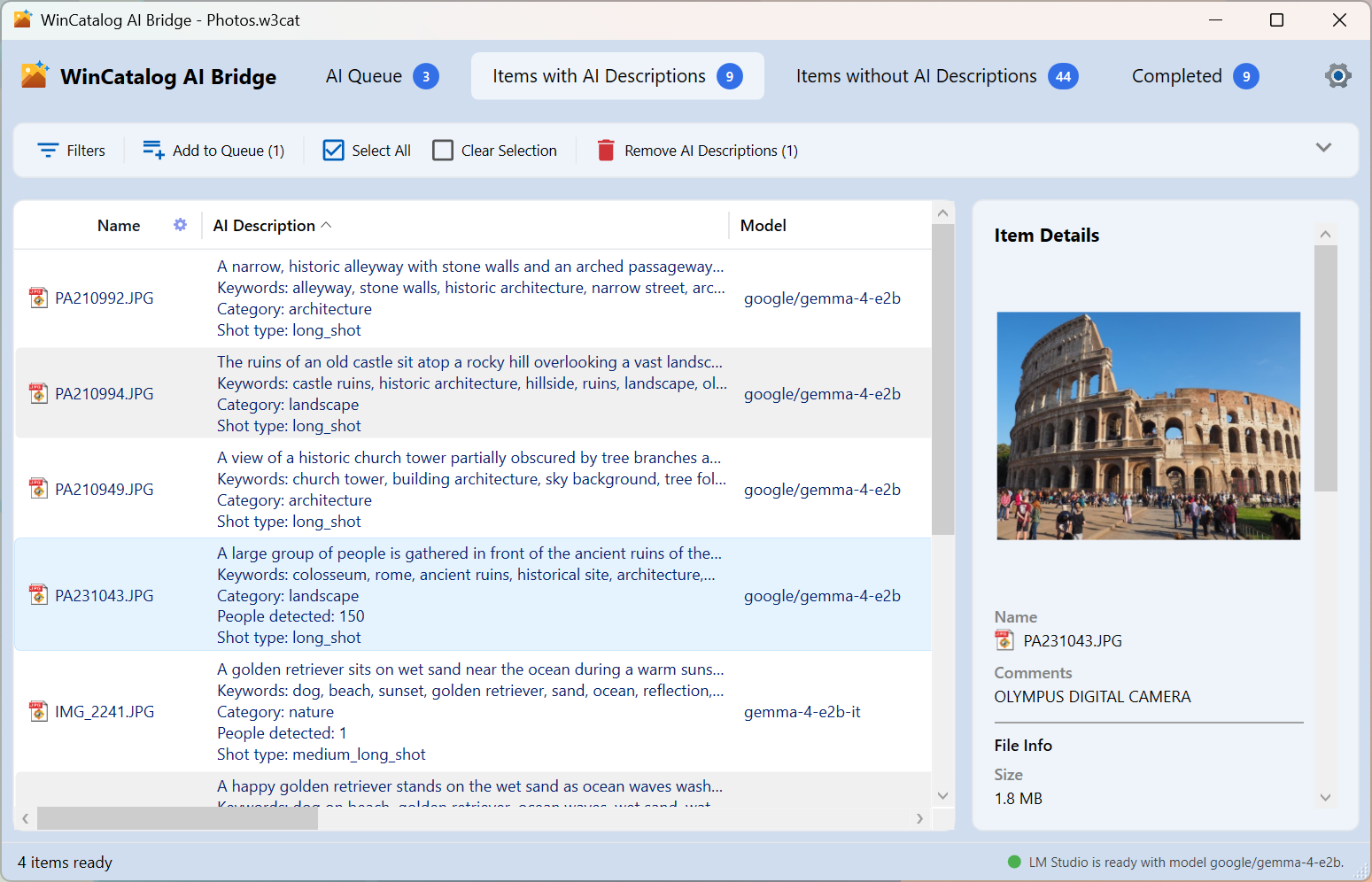Expand the toolbar chevron on the right
The height and width of the screenshot is (882, 1372).
(1323, 148)
